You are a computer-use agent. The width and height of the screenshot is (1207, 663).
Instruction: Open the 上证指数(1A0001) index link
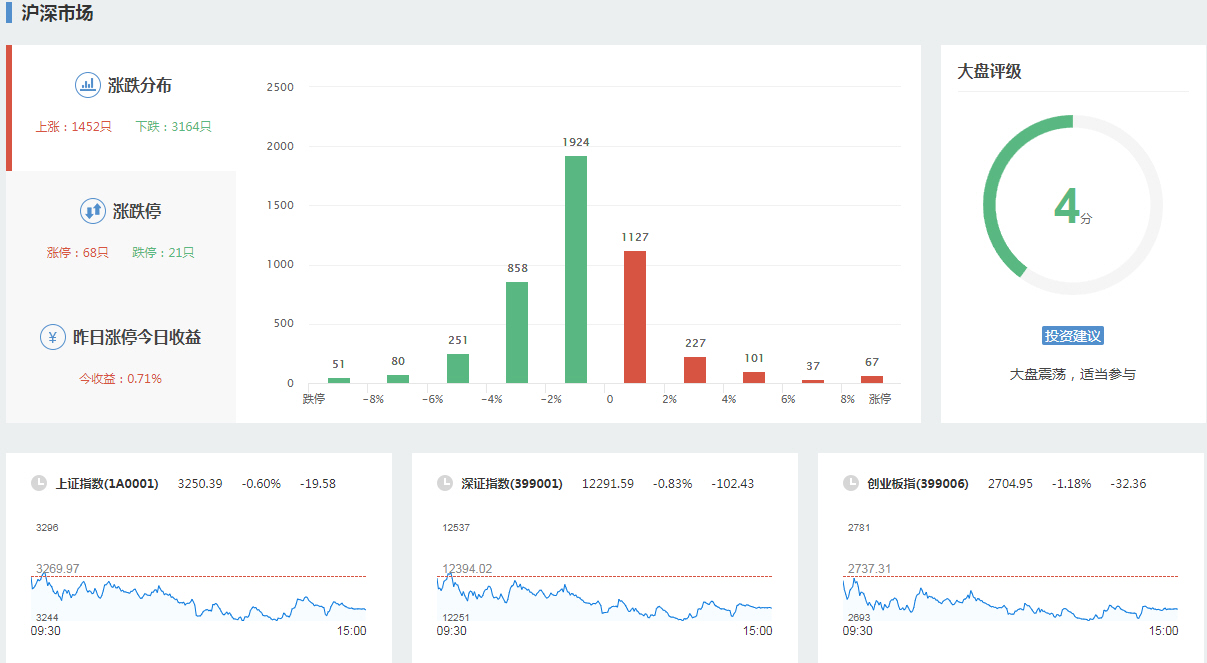pyautogui.click(x=107, y=484)
